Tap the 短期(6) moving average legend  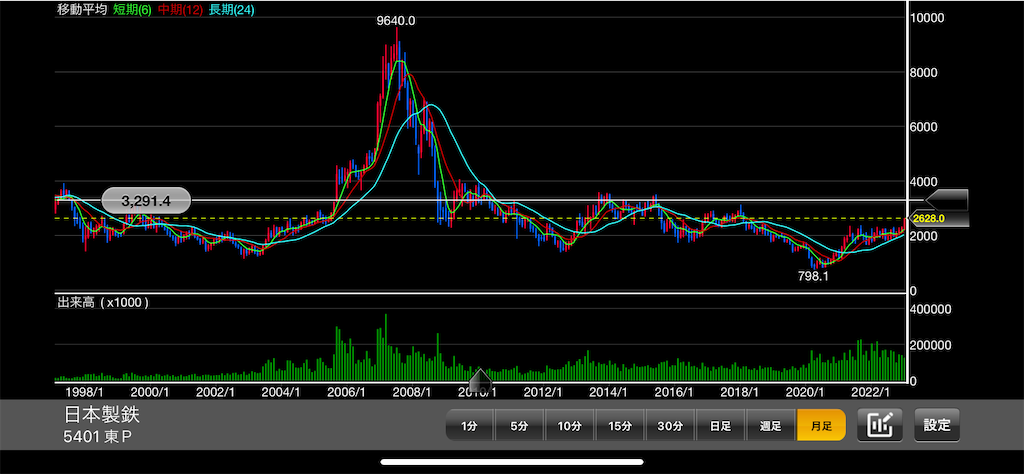(x=133, y=10)
